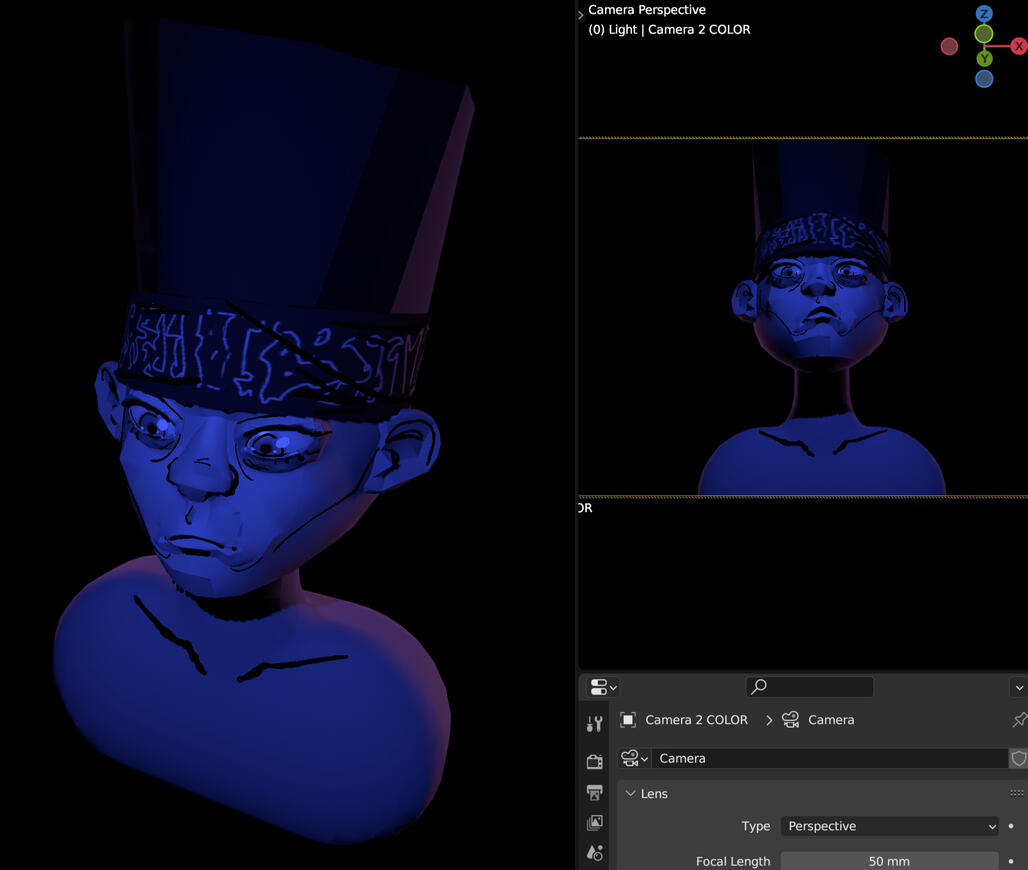Toggle the pin properties context icon
Viewport: 1028px width, 870px height.
(1019, 720)
